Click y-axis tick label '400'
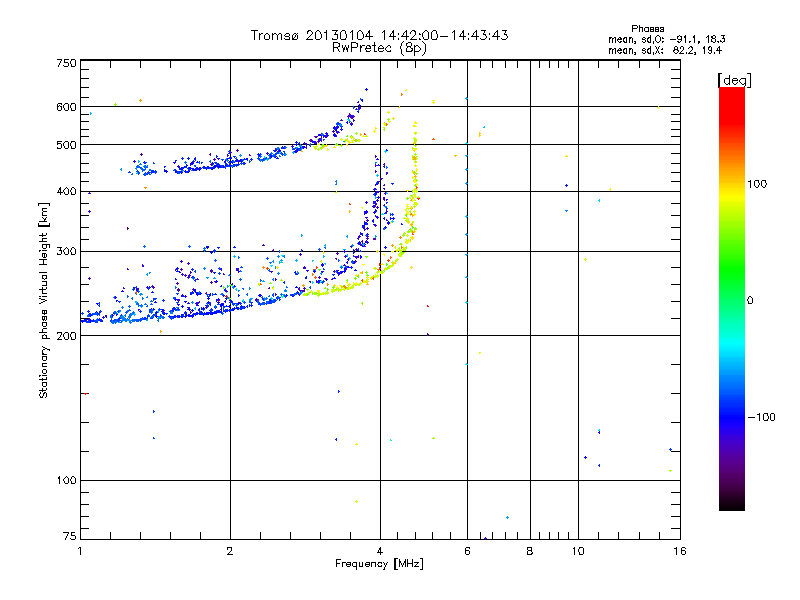The image size is (800, 600). (66, 191)
